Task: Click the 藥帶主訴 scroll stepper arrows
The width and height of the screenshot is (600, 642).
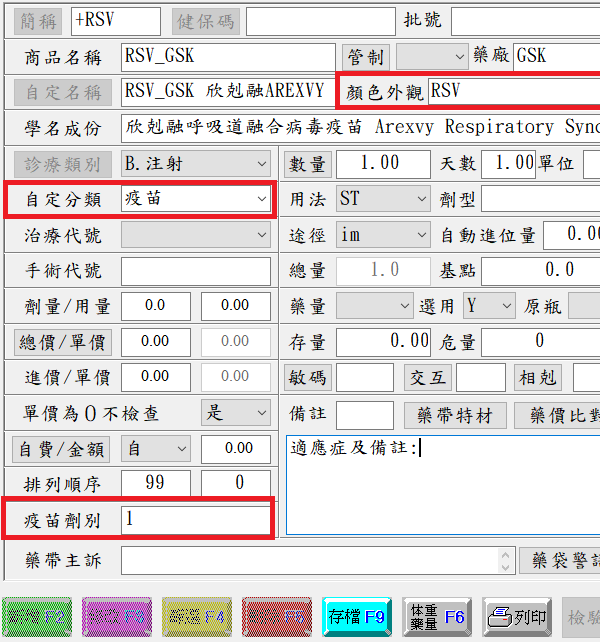Action: pos(505,560)
